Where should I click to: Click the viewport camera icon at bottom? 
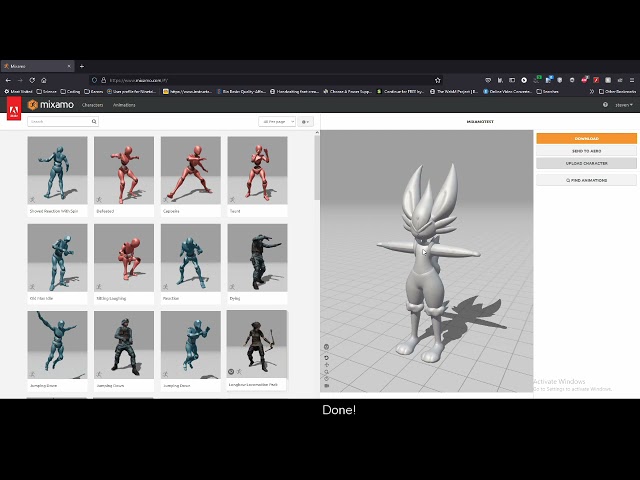[x=327, y=386]
